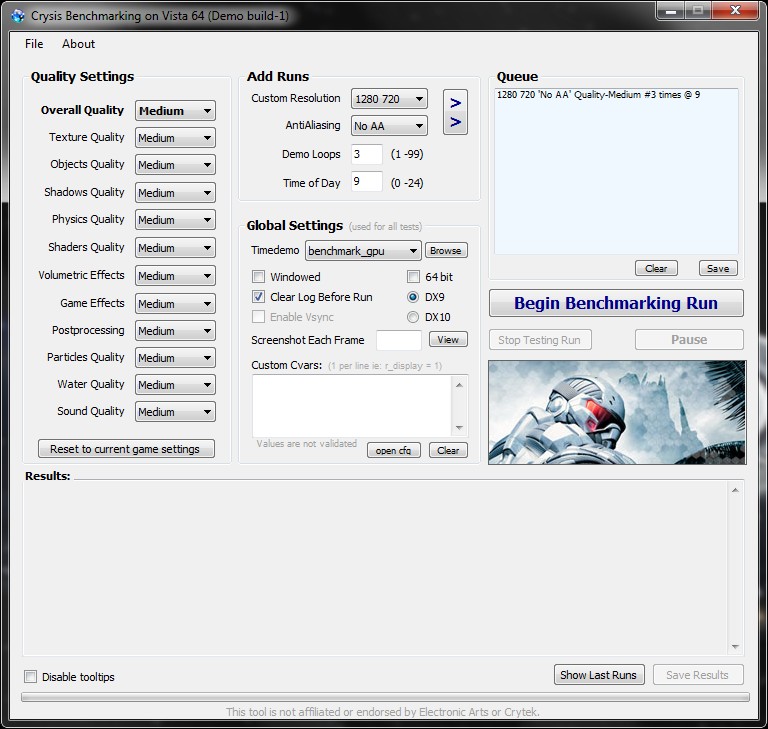This screenshot has height=729, width=768.
Task: Clear the Queue list
Action: coord(656,268)
